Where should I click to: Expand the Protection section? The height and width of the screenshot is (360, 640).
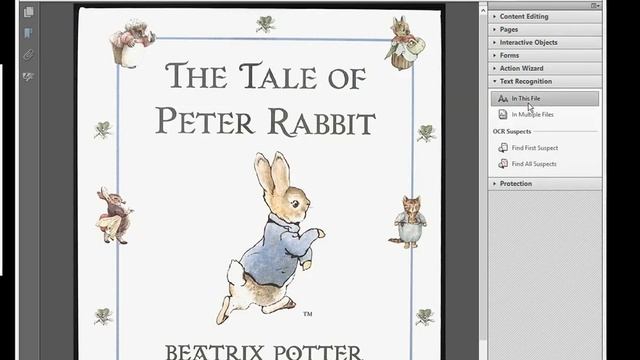click(545, 184)
